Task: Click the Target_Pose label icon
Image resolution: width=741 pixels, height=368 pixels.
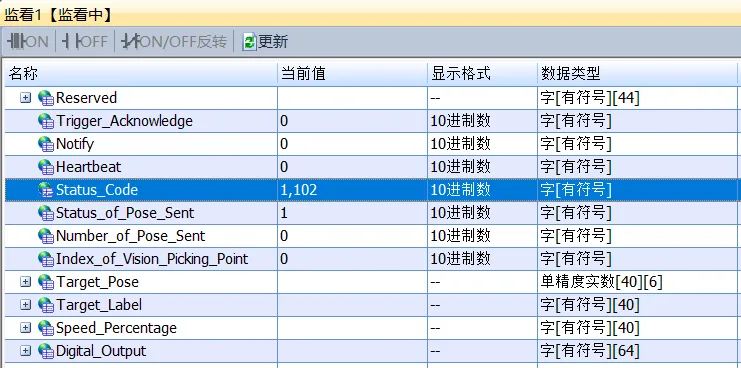Action: point(46,282)
